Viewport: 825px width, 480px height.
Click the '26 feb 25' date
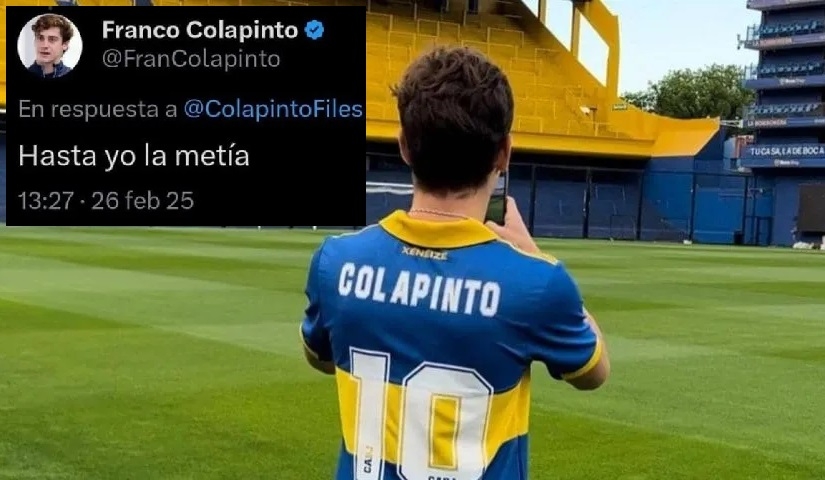coord(143,201)
